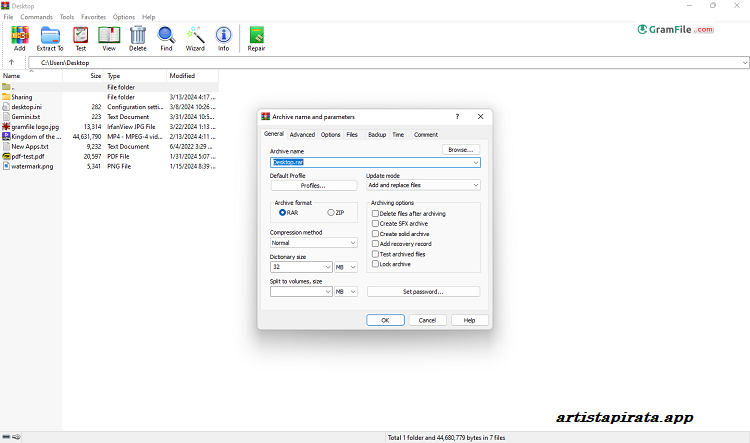The width and height of the screenshot is (750, 443).
Task: Open the Commands menu
Action: (36, 17)
